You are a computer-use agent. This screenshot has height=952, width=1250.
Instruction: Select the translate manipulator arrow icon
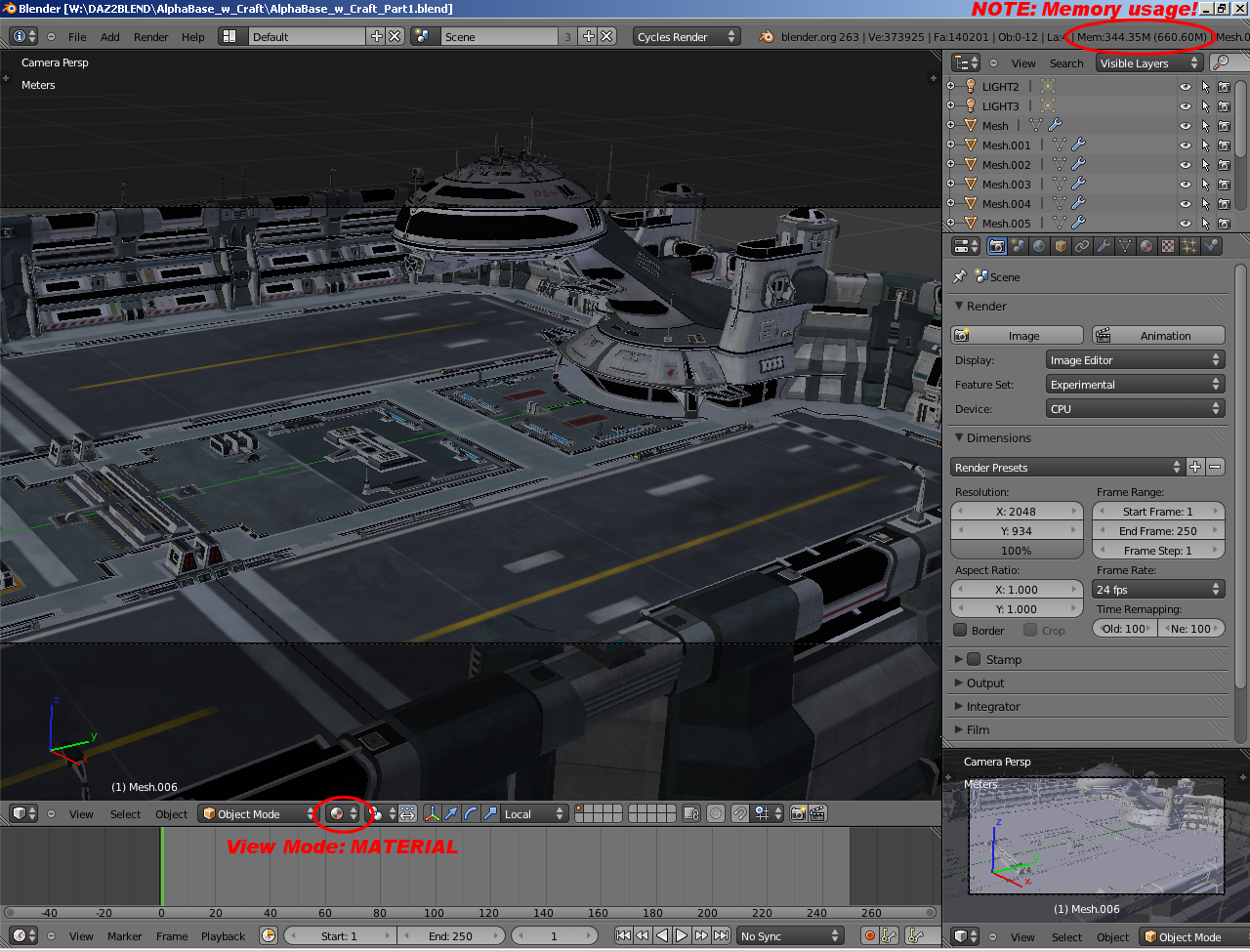[451, 813]
